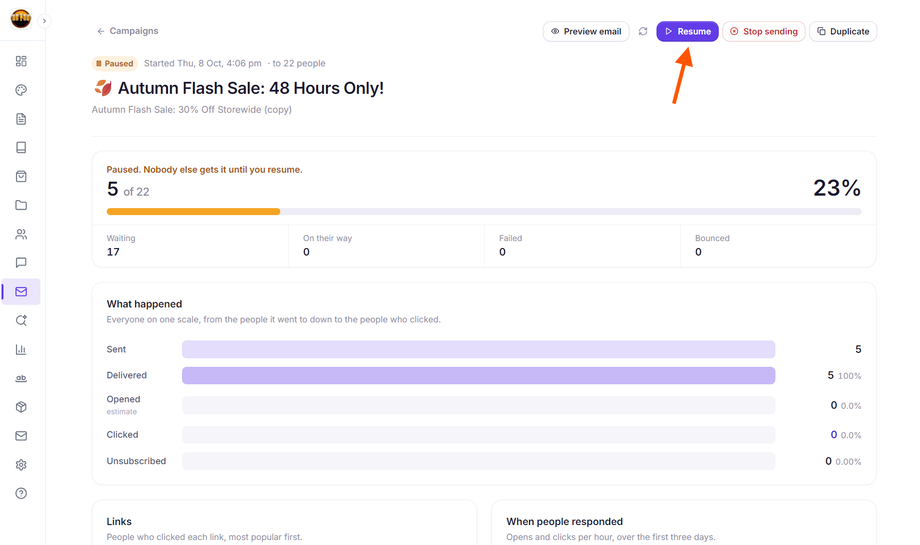
Task: Open the folder icon in sidebar
Action: pyautogui.click(x=21, y=205)
